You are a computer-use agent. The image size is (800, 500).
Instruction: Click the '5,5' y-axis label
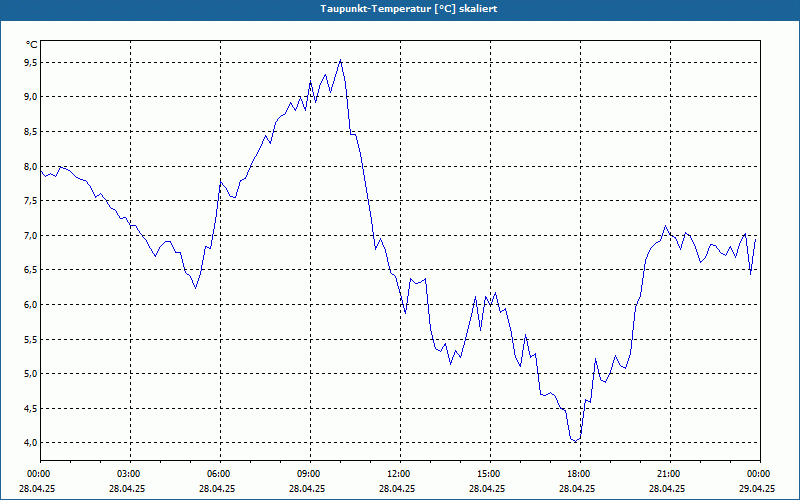click(31, 339)
